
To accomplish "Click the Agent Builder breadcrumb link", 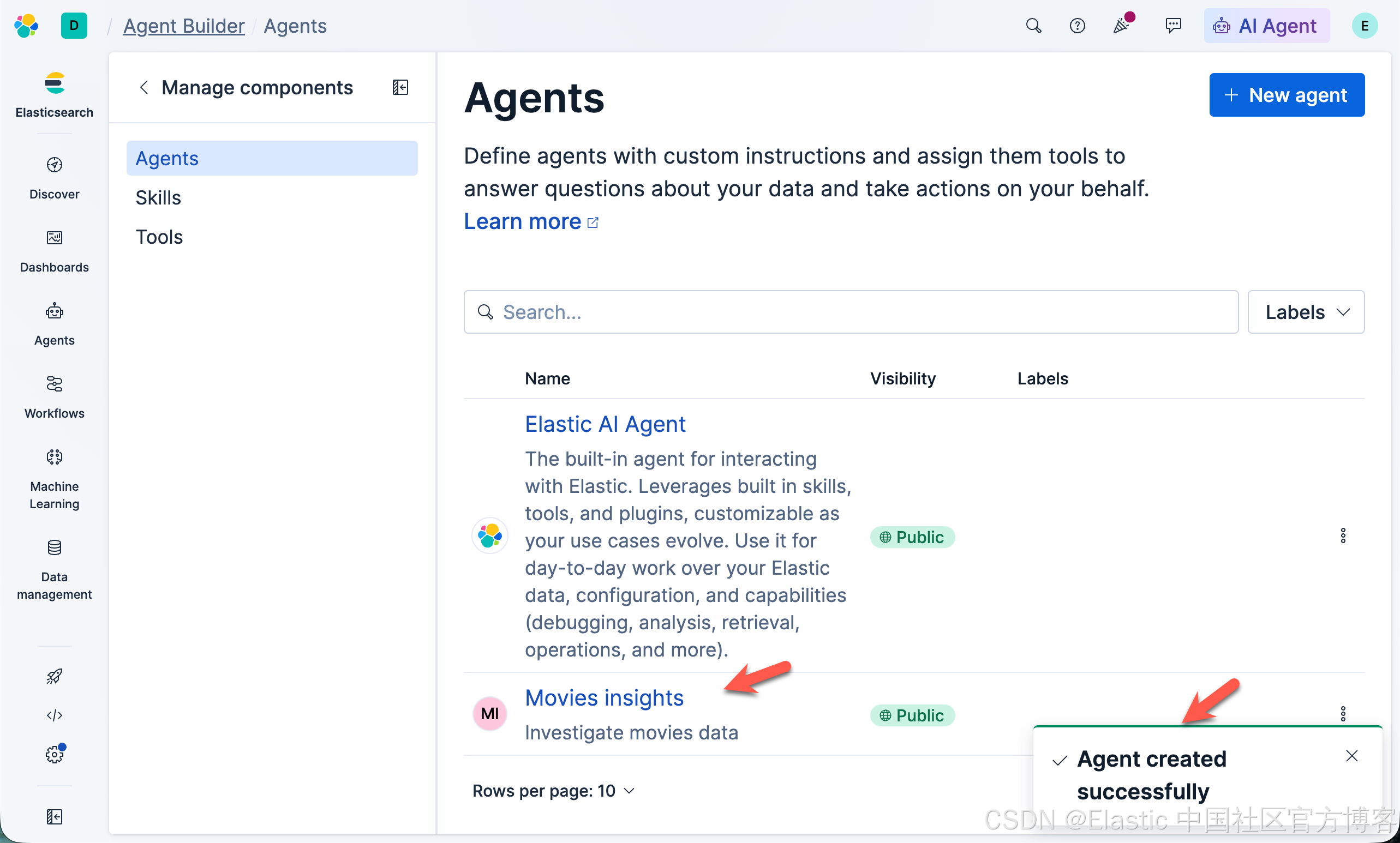I will click(x=184, y=26).
